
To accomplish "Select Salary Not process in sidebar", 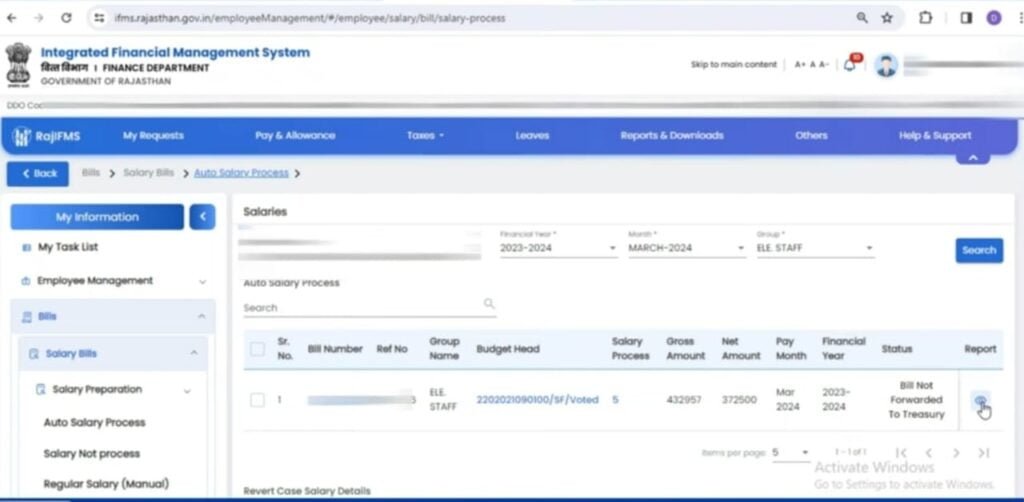I will pos(91,454).
